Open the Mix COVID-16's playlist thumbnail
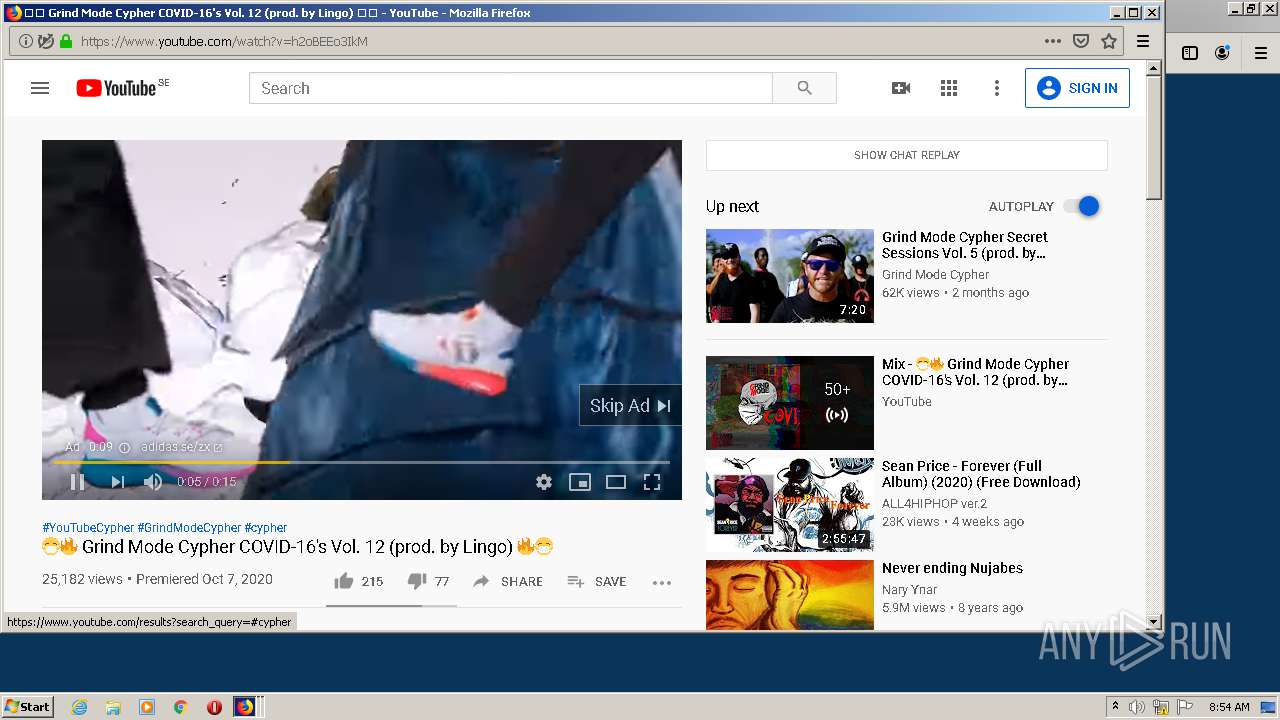The width and height of the screenshot is (1280, 720). pos(790,403)
